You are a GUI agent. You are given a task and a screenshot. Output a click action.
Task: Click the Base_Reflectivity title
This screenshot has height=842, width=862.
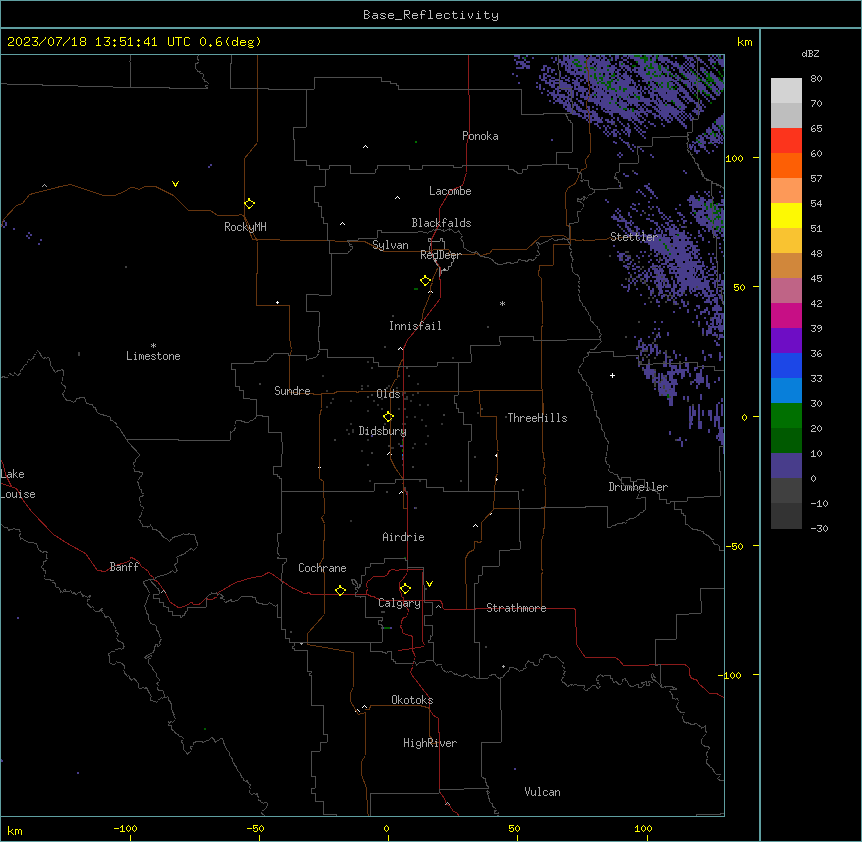431,15
